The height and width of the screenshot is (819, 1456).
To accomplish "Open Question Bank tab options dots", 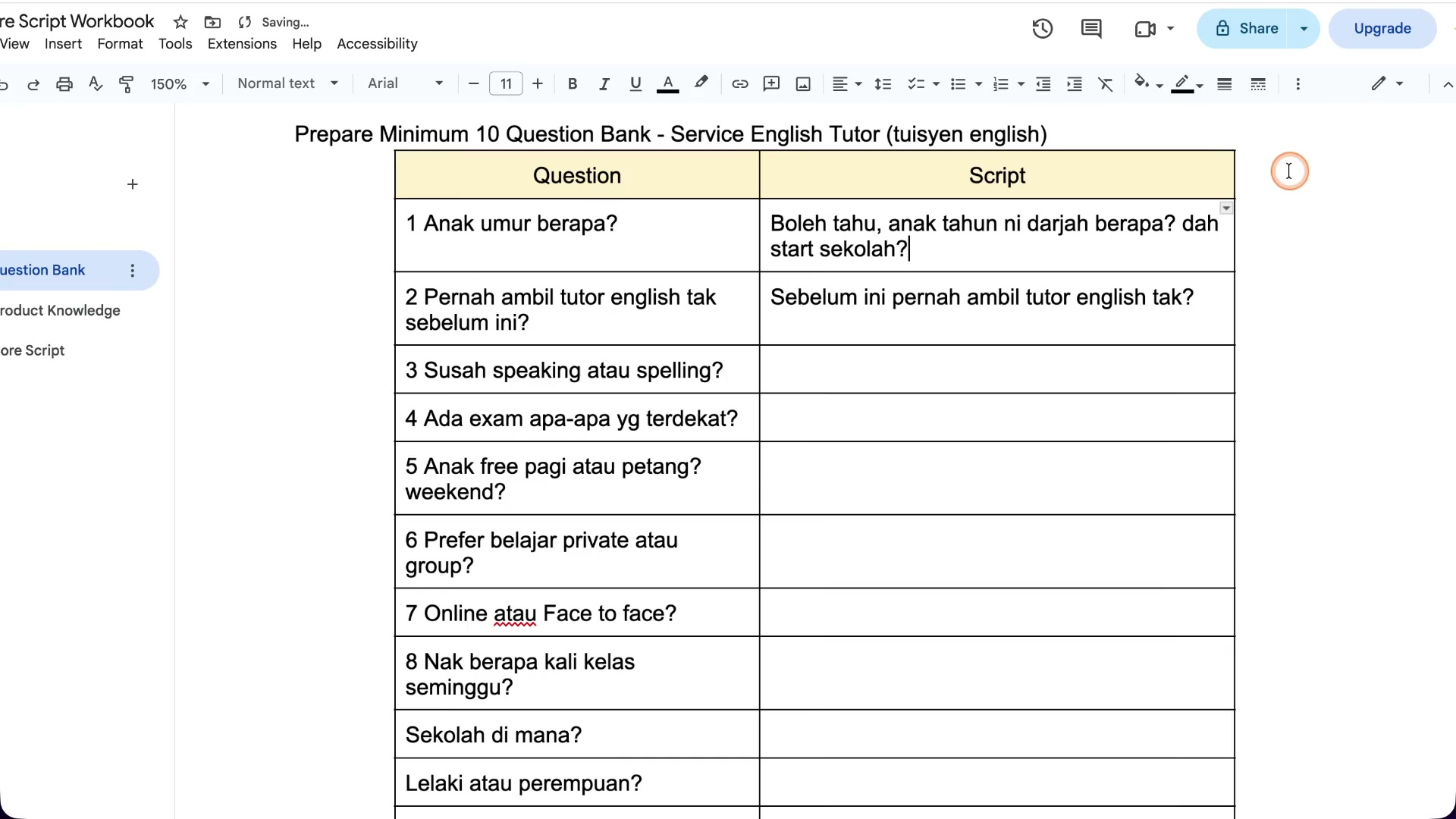I will [x=133, y=271].
